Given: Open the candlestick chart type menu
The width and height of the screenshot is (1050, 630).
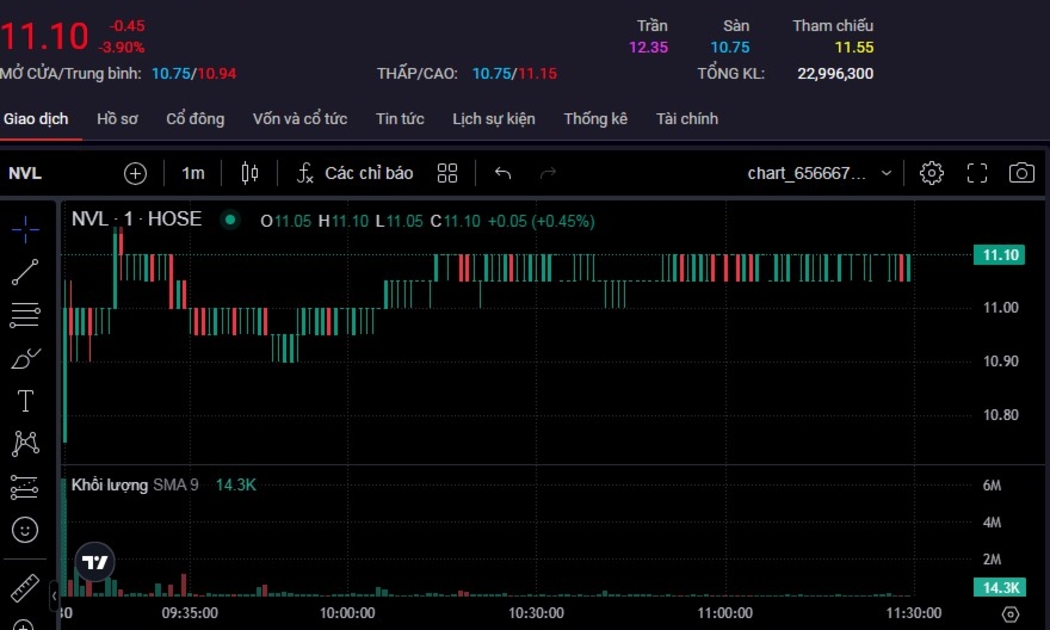Looking at the screenshot, I should pyautogui.click(x=250, y=173).
